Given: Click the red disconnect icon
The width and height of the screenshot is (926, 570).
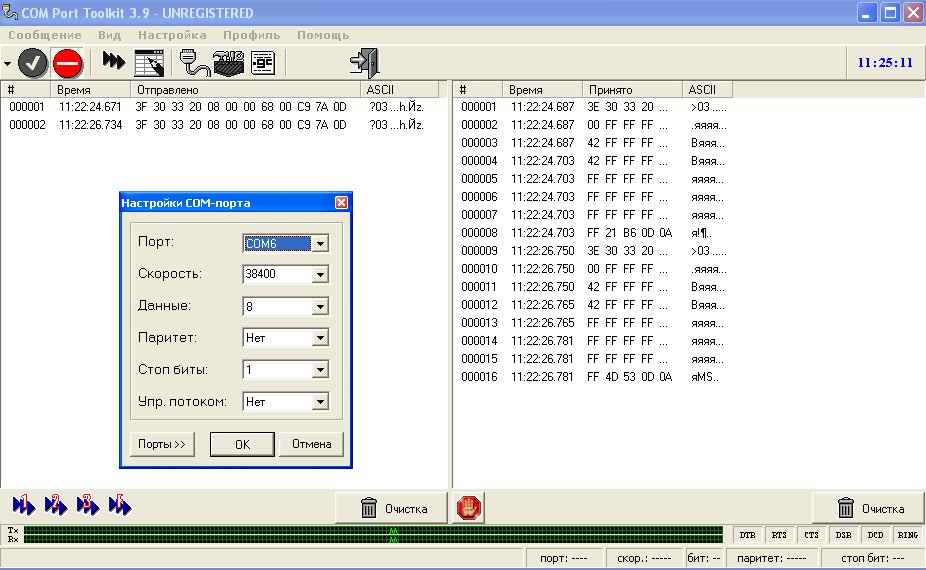Looking at the screenshot, I should pyautogui.click(x=67, y=63).
